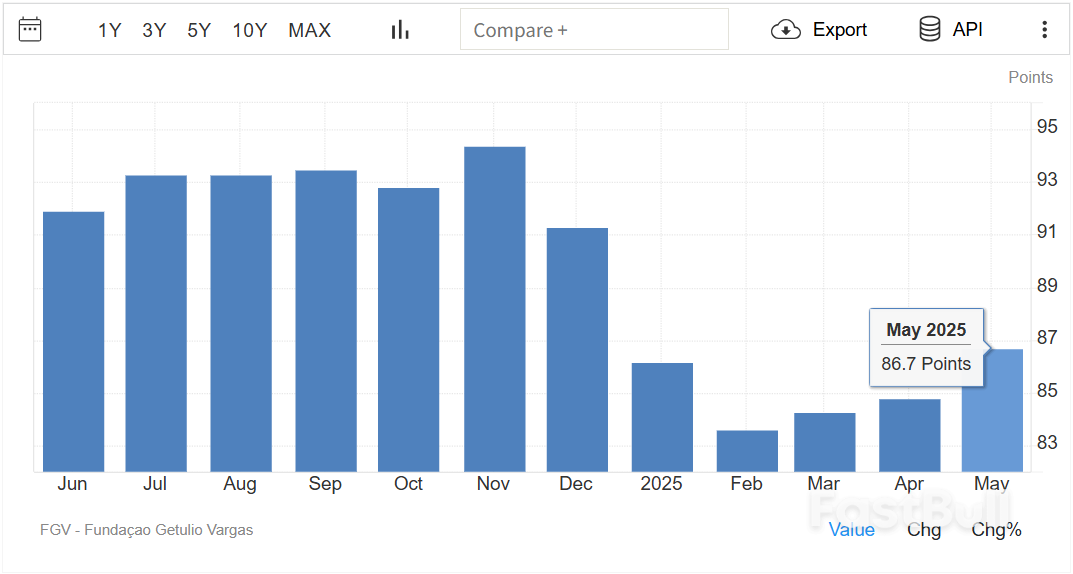Click the cloud download Export icon
This screenshot has height=574, width=1073.
(x=786, y=30)
